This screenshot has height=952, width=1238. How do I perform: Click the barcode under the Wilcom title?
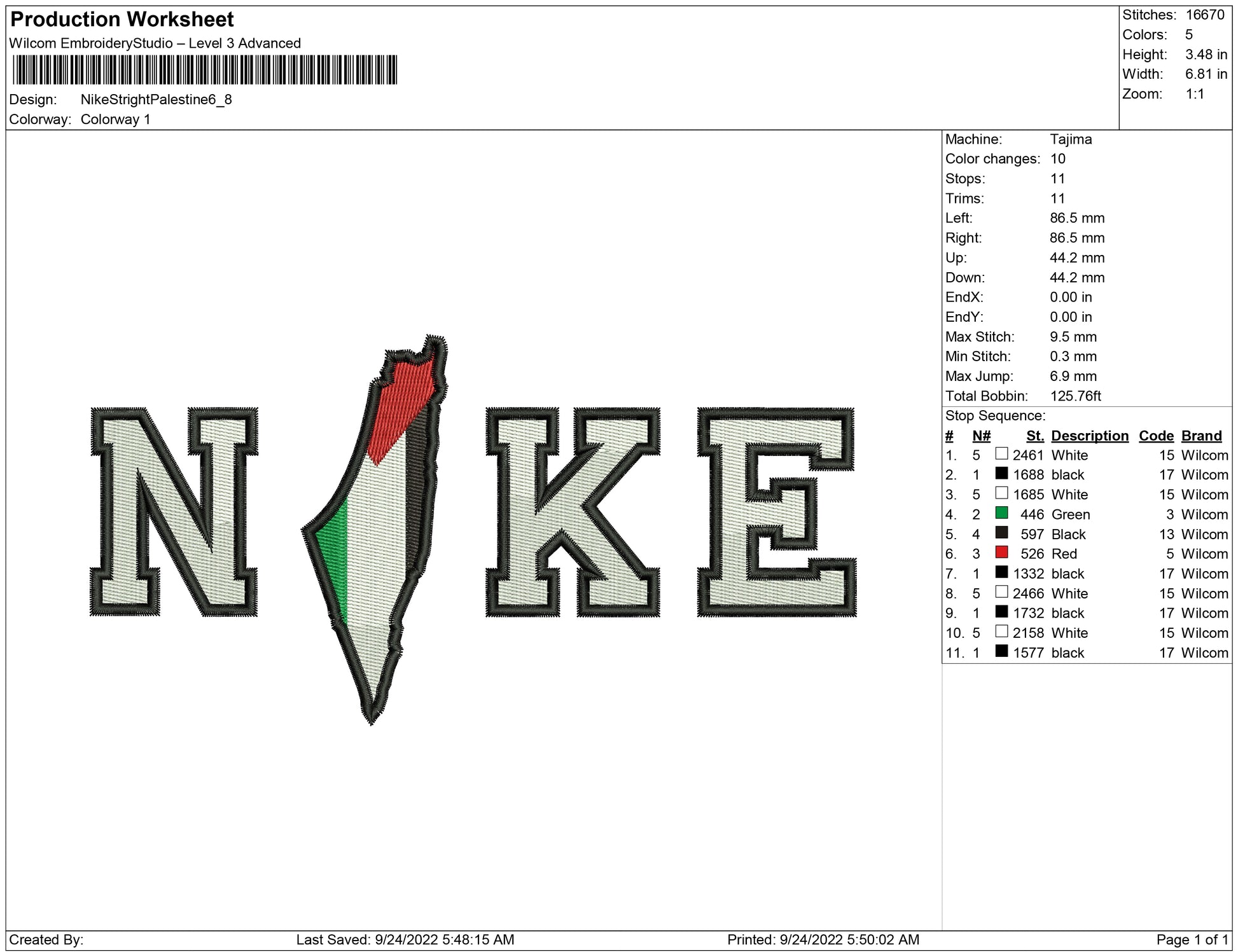(x=204, y=70)
